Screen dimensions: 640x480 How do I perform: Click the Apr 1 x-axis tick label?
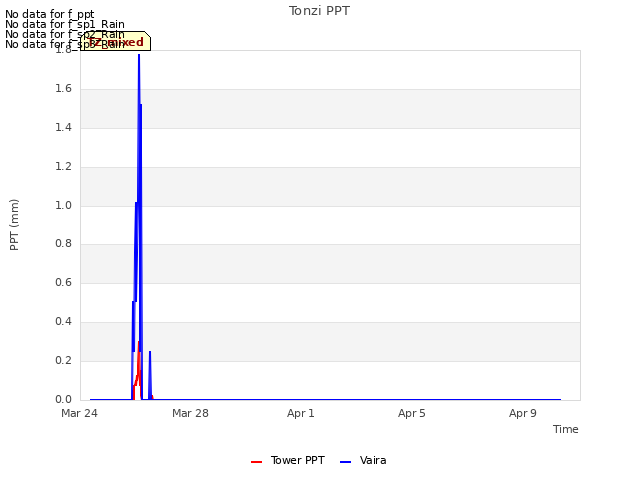(300, 413)
